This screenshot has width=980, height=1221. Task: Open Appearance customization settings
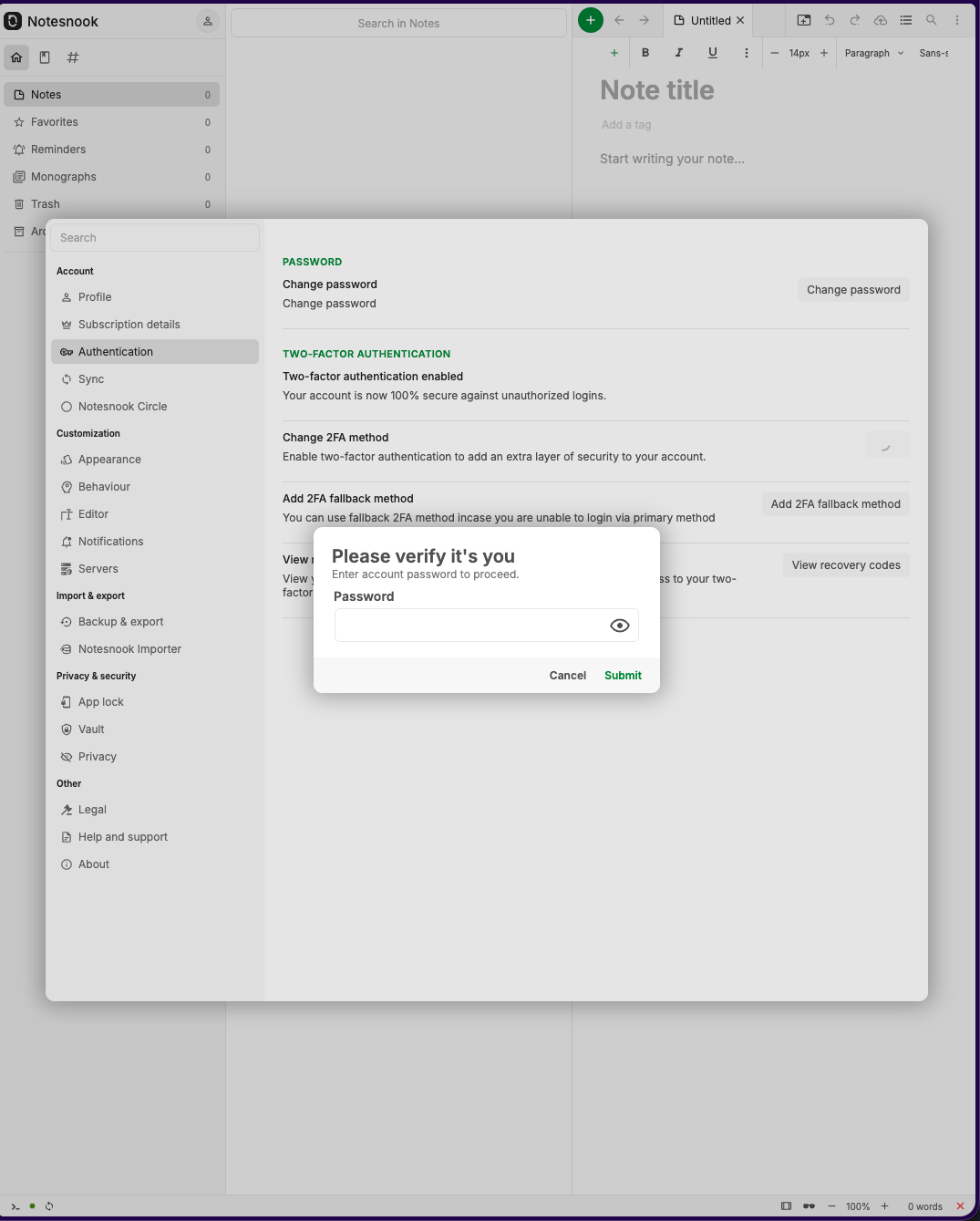[x=155, y=460]
